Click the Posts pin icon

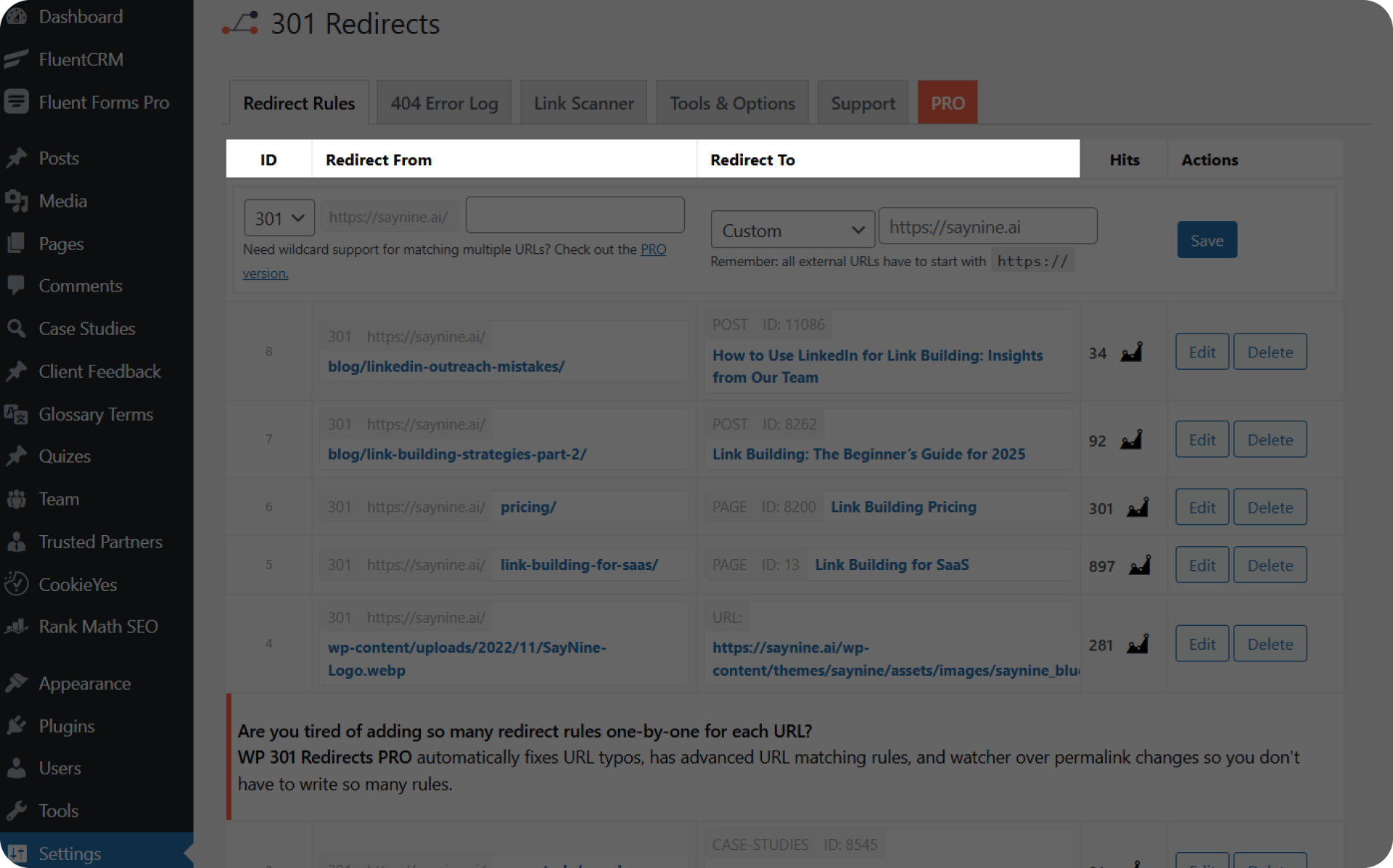point(17,157)
